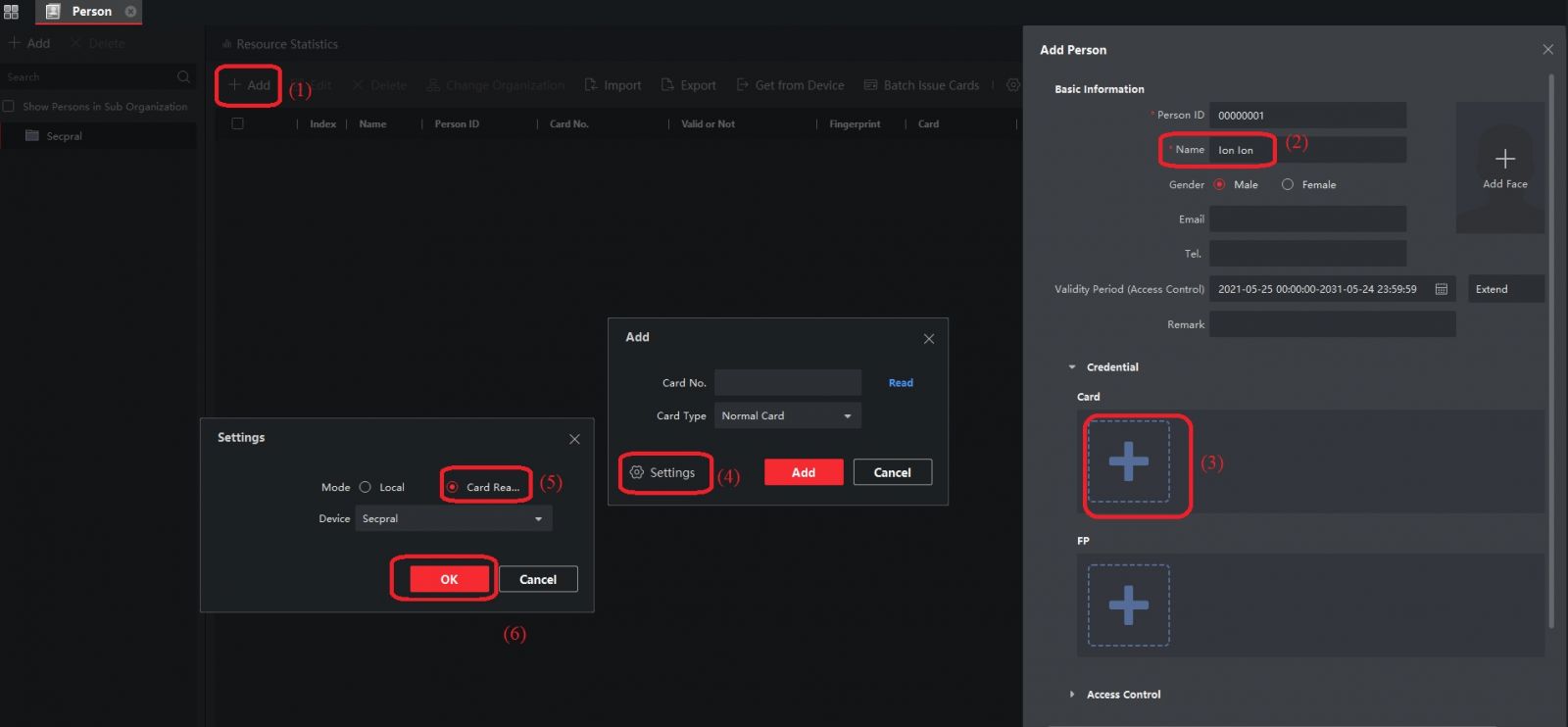Select the Secpral organization folder
This screenshot has width=1568, height=727.
(x=64, y=136)
